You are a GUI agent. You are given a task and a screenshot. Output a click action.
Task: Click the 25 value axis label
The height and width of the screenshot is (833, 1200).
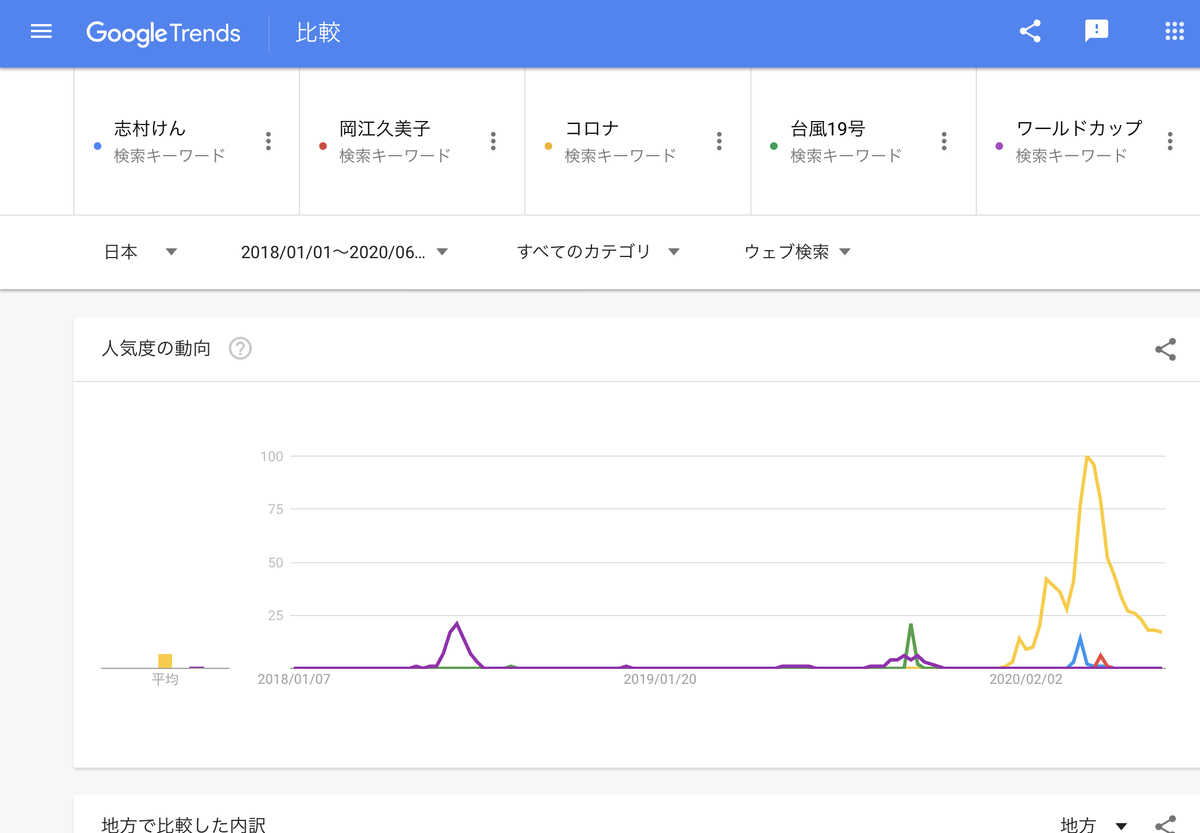click(276, 616)
